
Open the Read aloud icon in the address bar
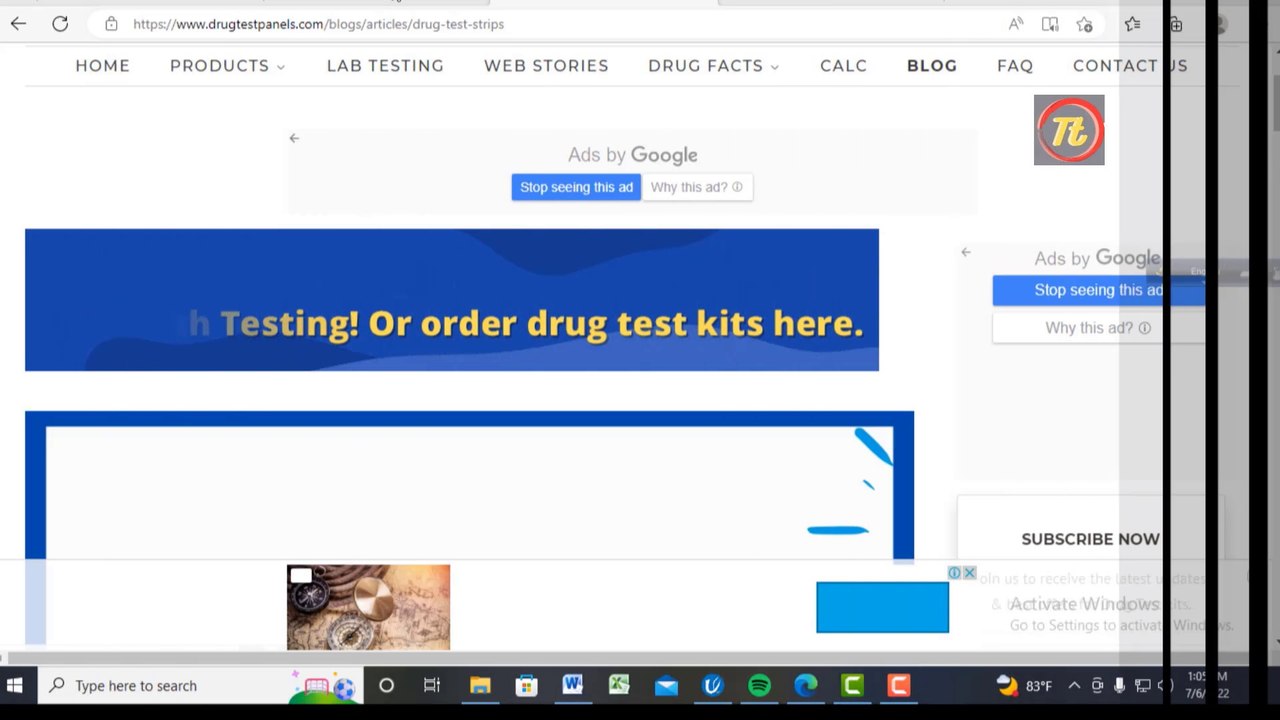[1015, 24]
